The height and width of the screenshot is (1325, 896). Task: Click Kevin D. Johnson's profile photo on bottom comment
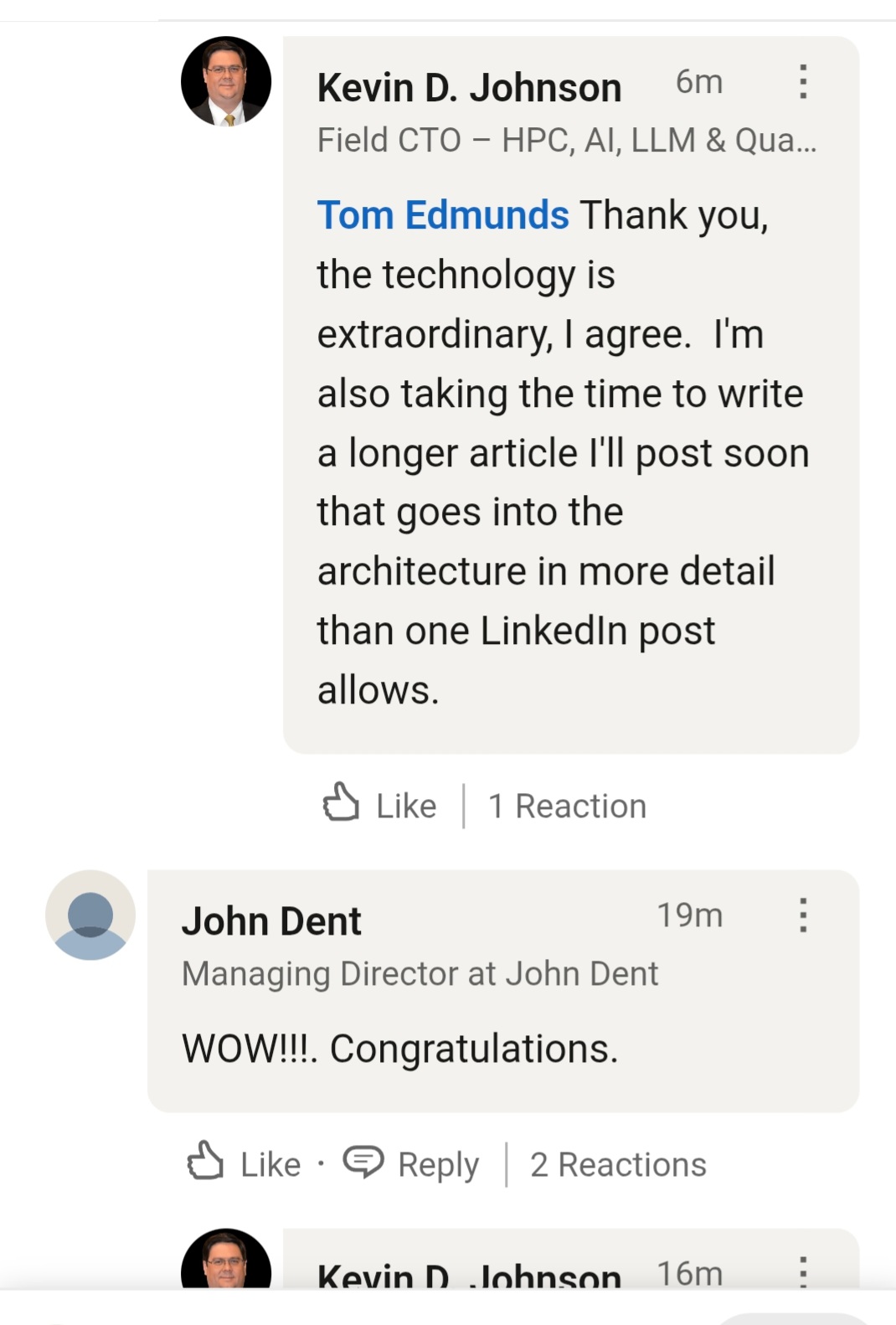(x=226, y=1273)
